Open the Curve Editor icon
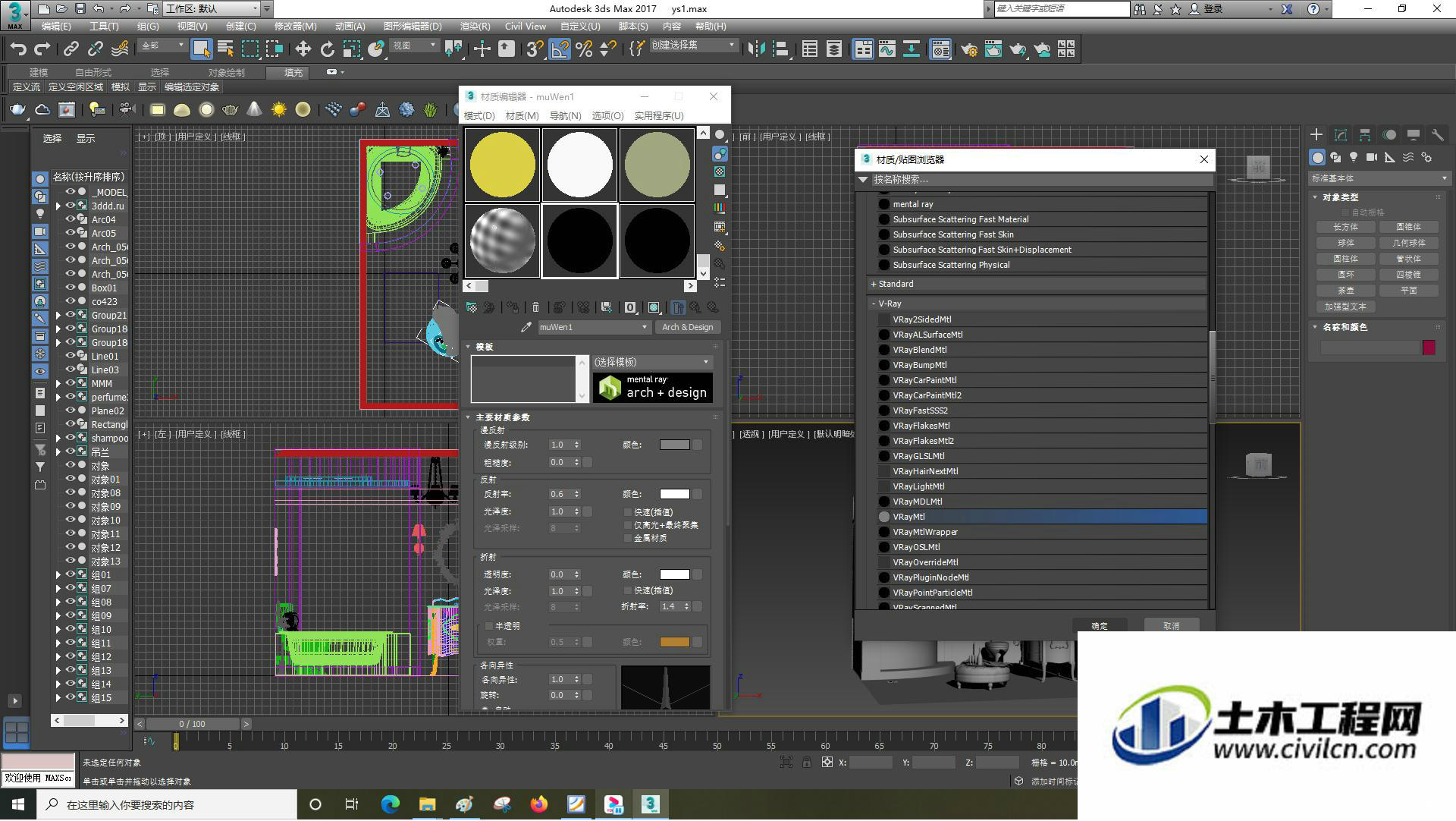1456x821 pixels. 886,49
